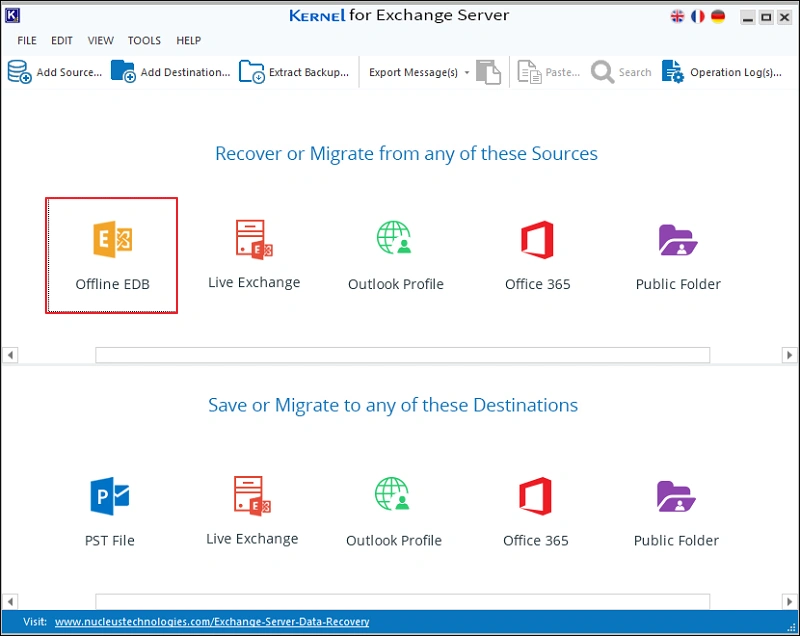The width and height of the screenshot is (800, 636).
Task: Click the Add Source... text label
Action: pos(69,72)
